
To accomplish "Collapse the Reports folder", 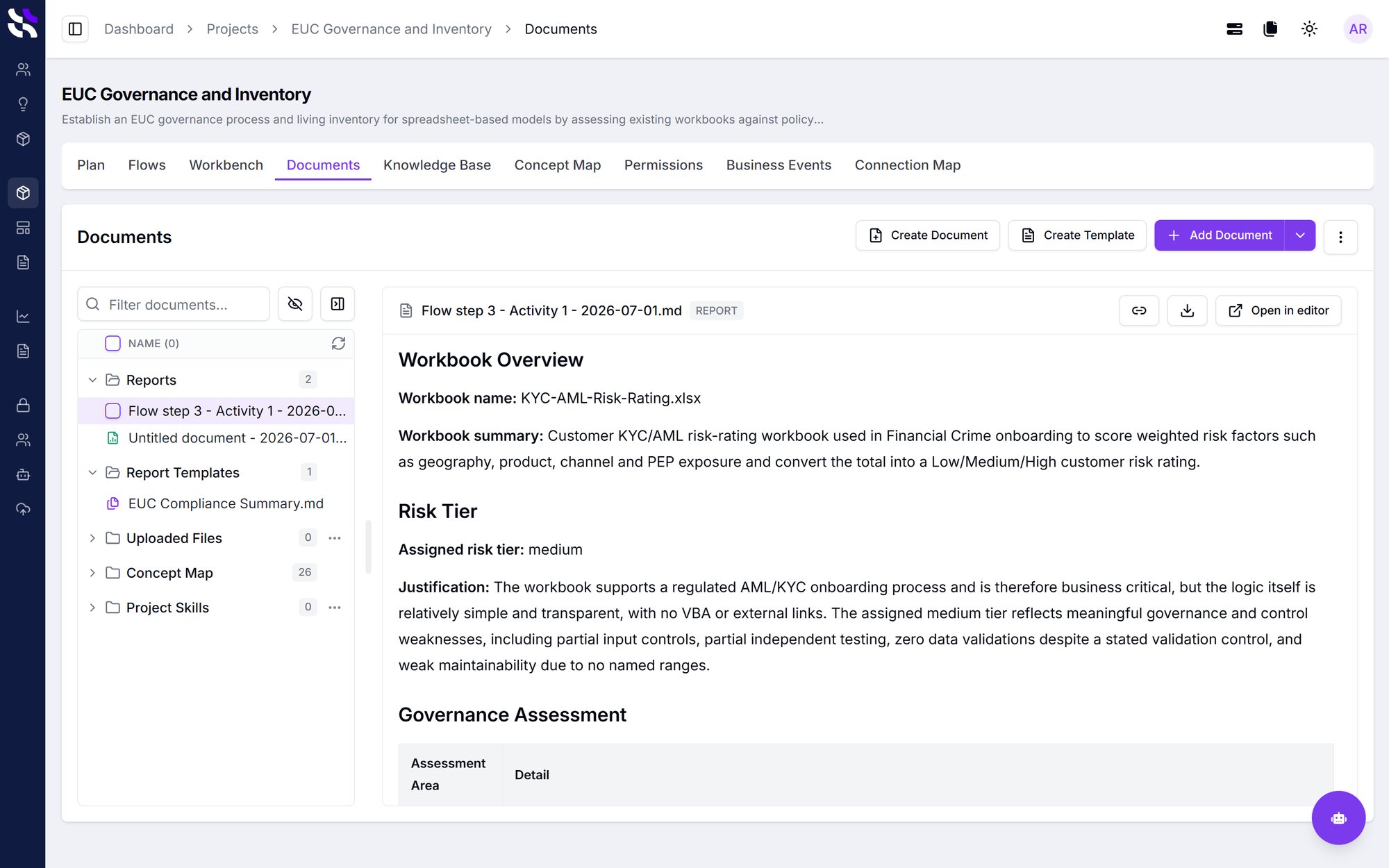I will click(x=92, y=380).
